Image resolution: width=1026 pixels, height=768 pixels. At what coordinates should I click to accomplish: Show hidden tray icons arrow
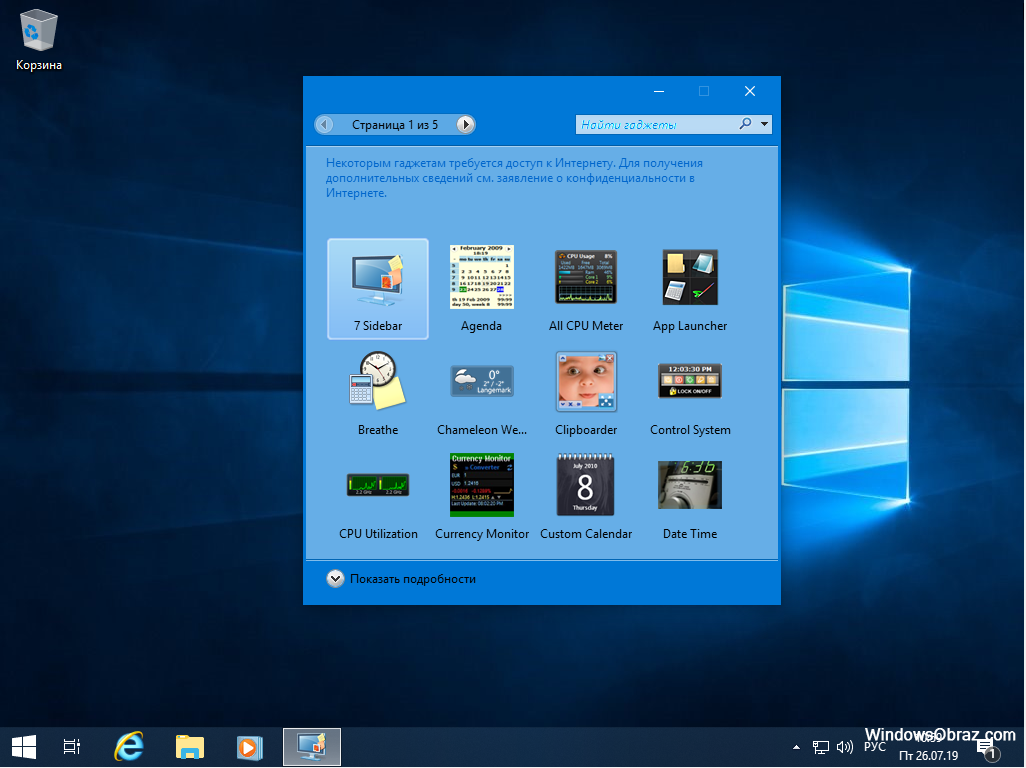point(796,747)
